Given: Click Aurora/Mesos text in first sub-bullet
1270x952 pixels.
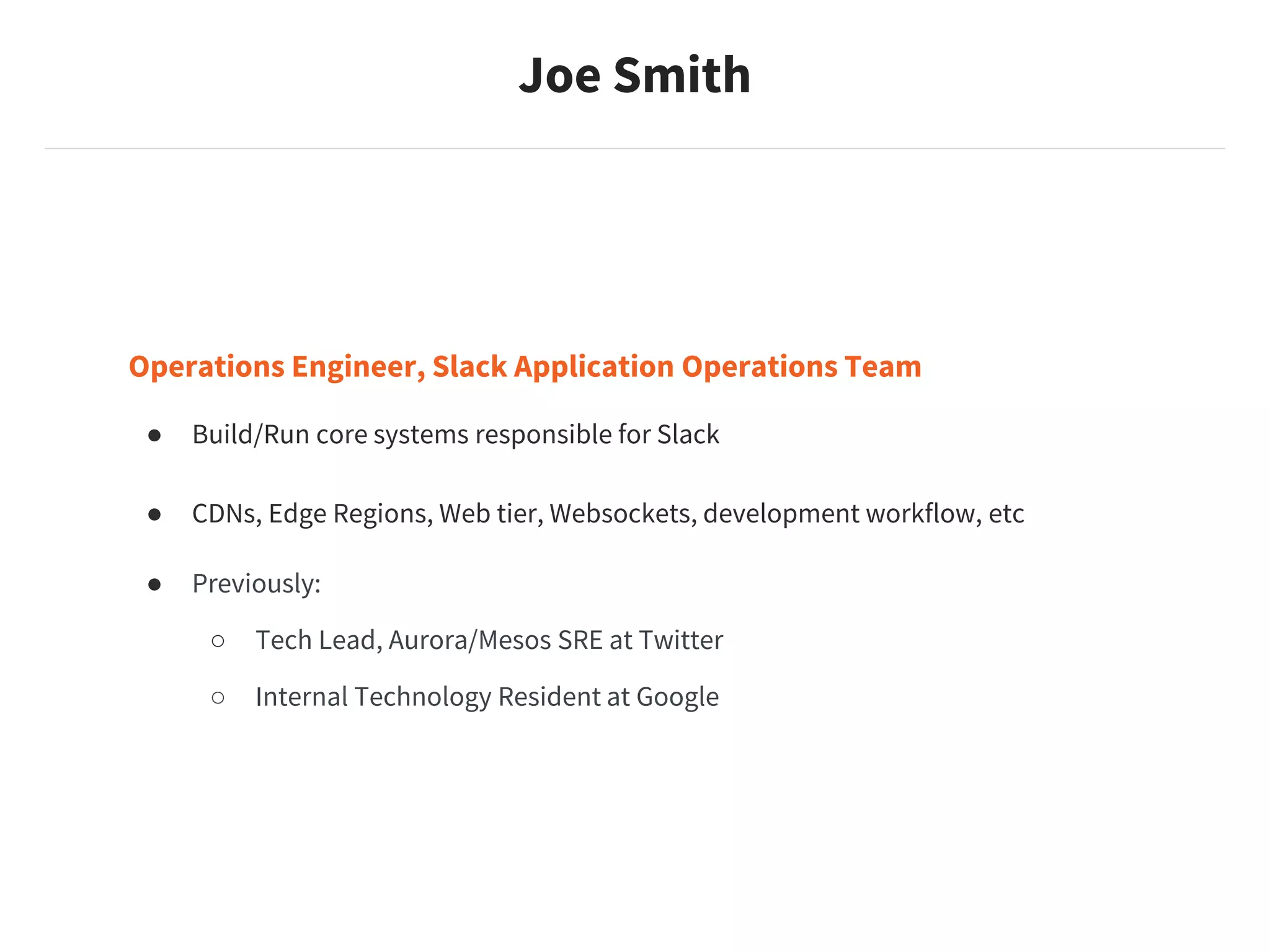Looking at the screenshot, I should 470,640.
